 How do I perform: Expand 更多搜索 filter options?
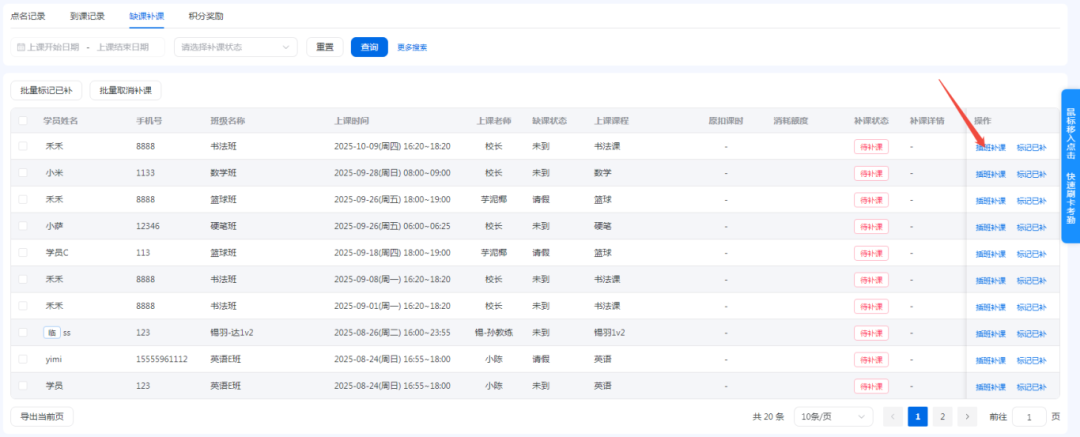click(412, 47)
